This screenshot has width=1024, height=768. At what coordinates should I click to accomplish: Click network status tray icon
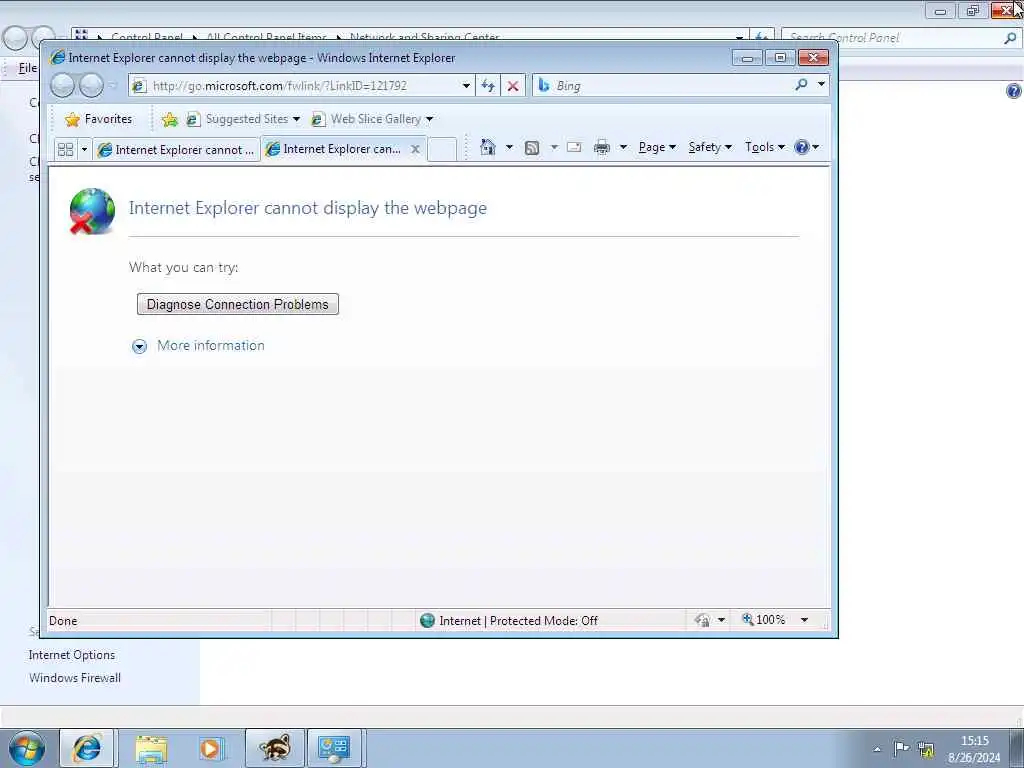click(925, 749)
